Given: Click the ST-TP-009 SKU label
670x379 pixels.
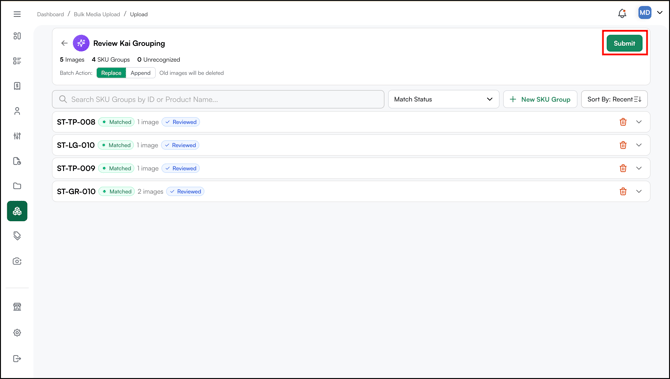Looking at the screenshot, I should point(76,168).
